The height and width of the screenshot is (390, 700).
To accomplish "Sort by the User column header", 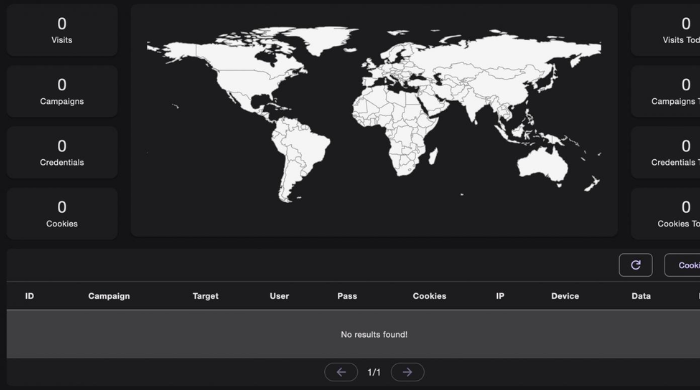I will [x=279, y=296].
